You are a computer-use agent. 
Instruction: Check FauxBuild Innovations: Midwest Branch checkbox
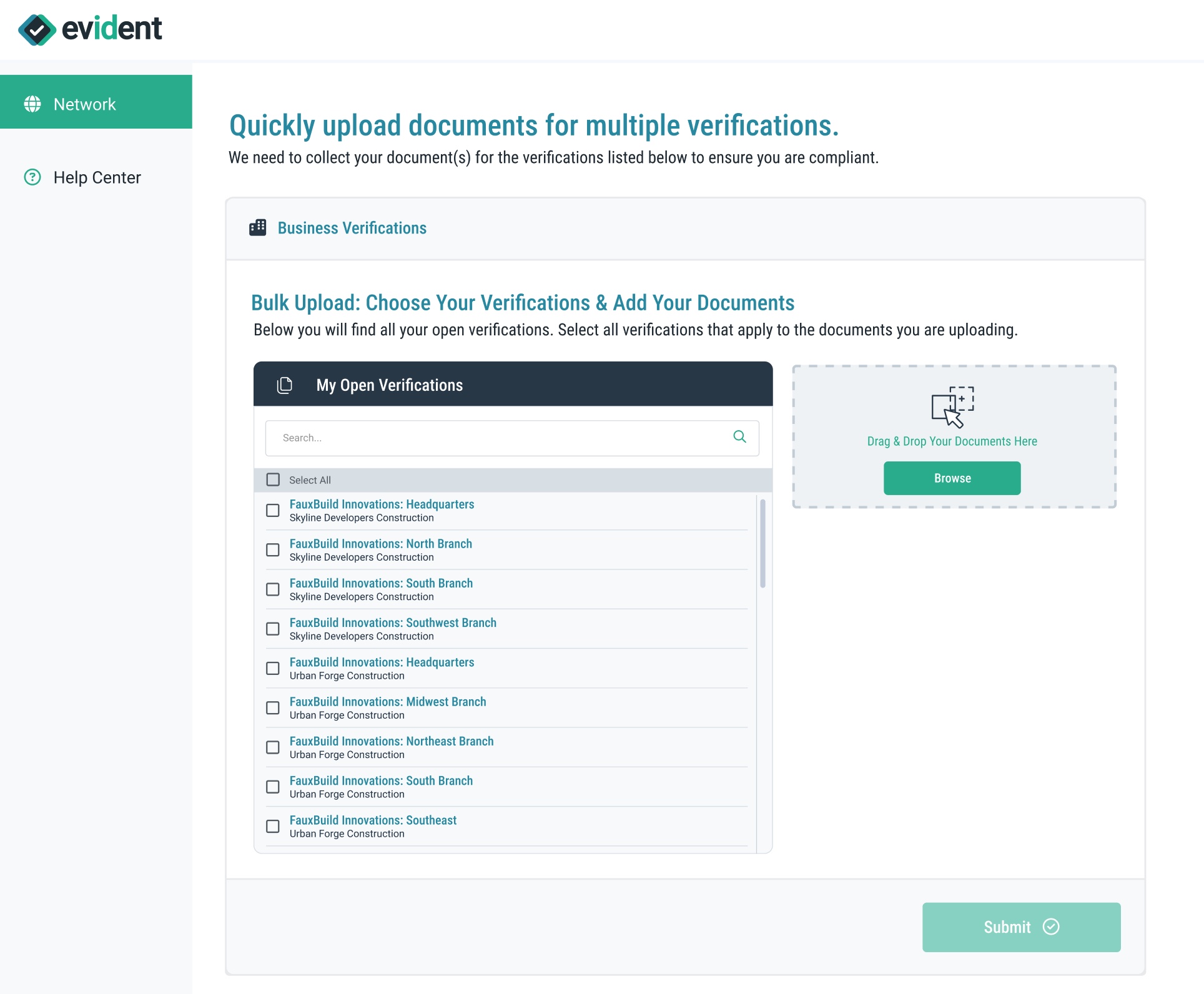coord(273,708)
